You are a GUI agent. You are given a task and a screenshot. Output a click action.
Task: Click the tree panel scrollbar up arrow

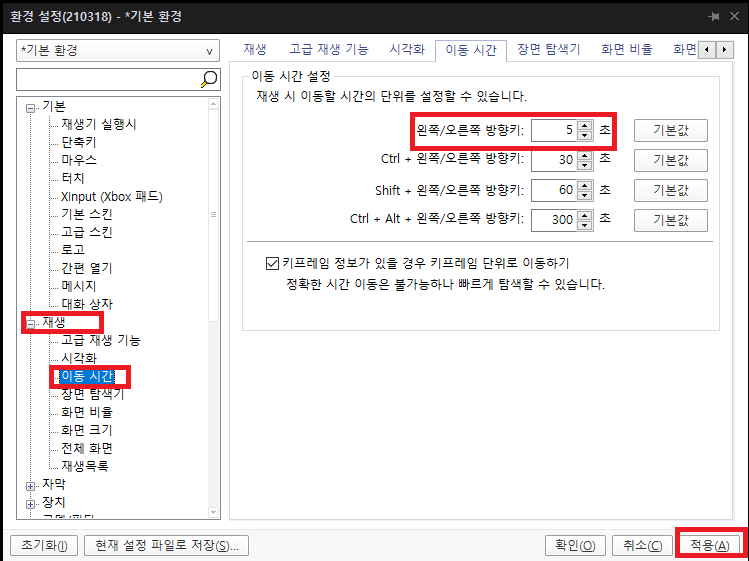214,104
